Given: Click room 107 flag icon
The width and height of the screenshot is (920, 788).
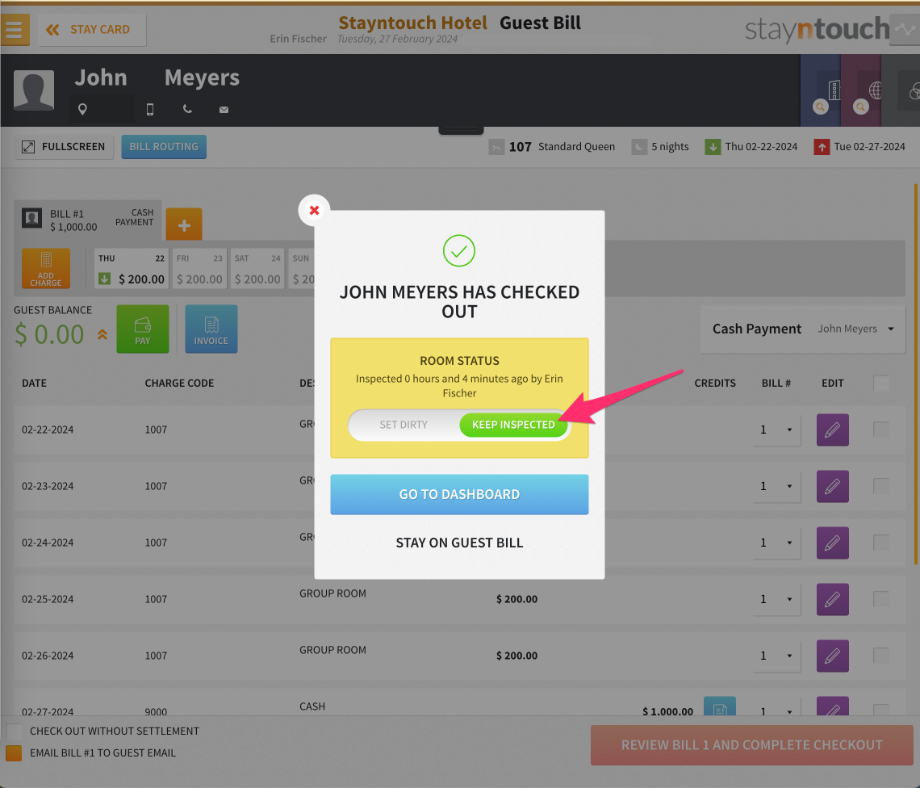Looking at the screenshot, I should point(496,147).
